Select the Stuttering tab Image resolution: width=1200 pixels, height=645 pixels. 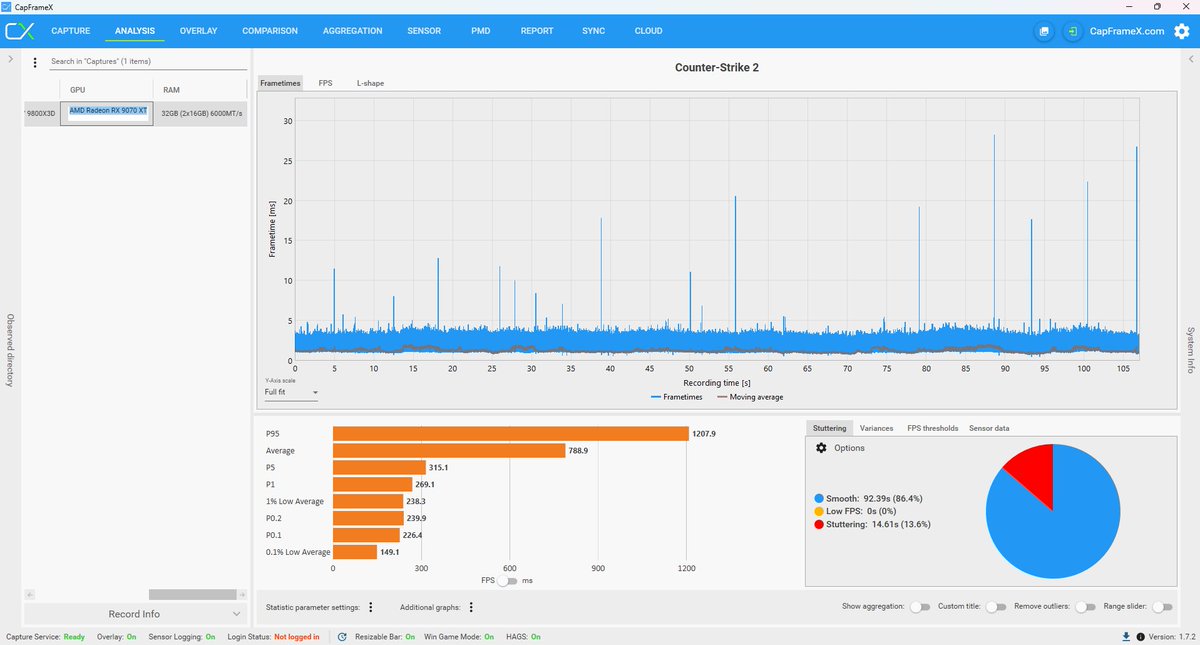click(829, 428)
